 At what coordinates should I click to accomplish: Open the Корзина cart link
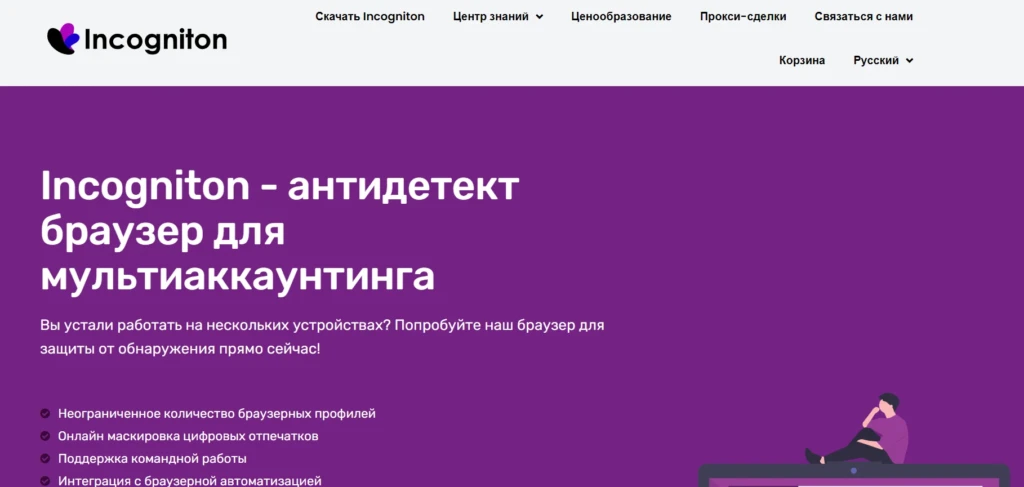(x=802, y=60)
